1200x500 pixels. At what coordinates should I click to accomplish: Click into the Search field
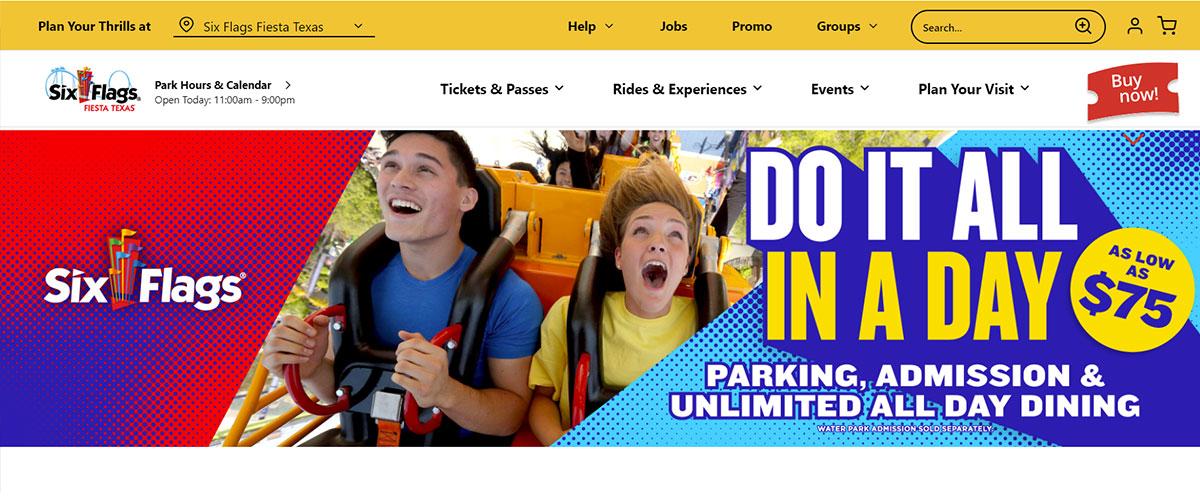(993, 27)
